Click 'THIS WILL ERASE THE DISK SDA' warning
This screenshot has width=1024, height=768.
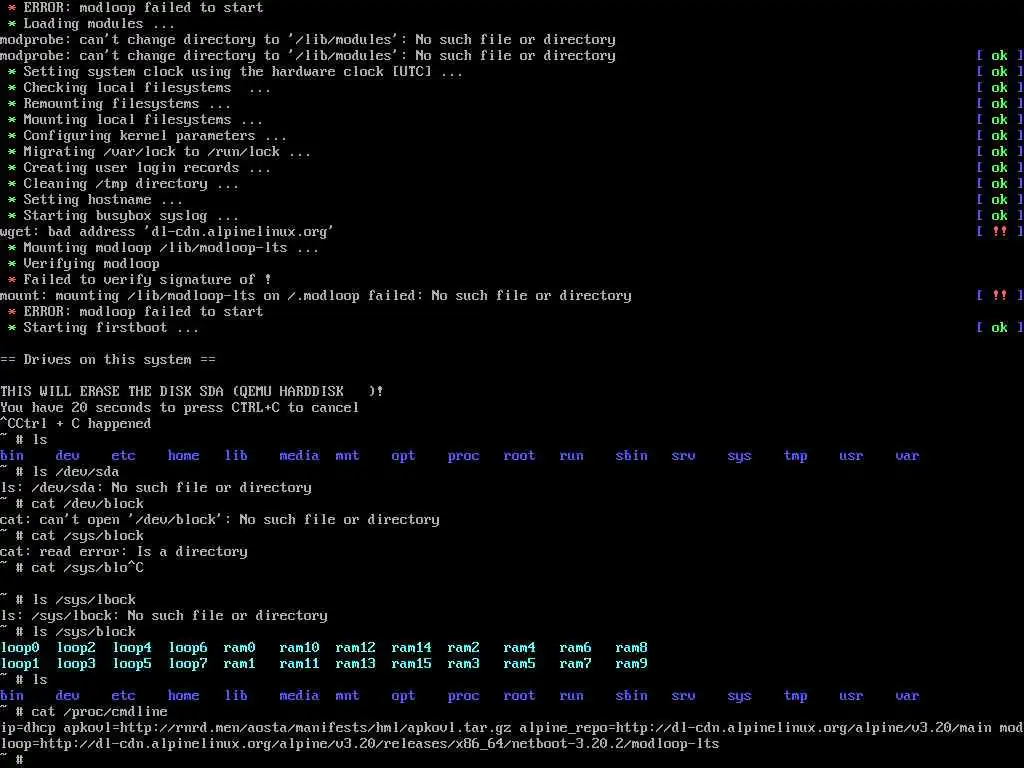point(191,392)
